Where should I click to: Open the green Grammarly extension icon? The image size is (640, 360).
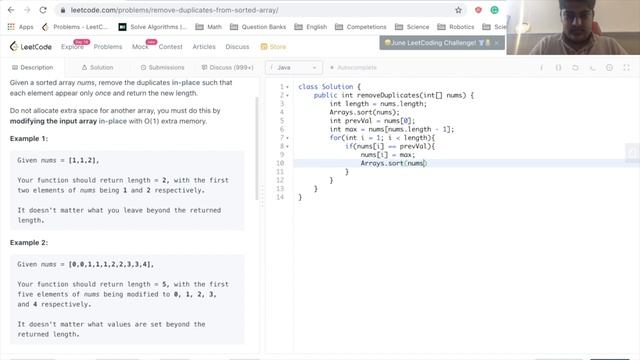click(494, 10)
